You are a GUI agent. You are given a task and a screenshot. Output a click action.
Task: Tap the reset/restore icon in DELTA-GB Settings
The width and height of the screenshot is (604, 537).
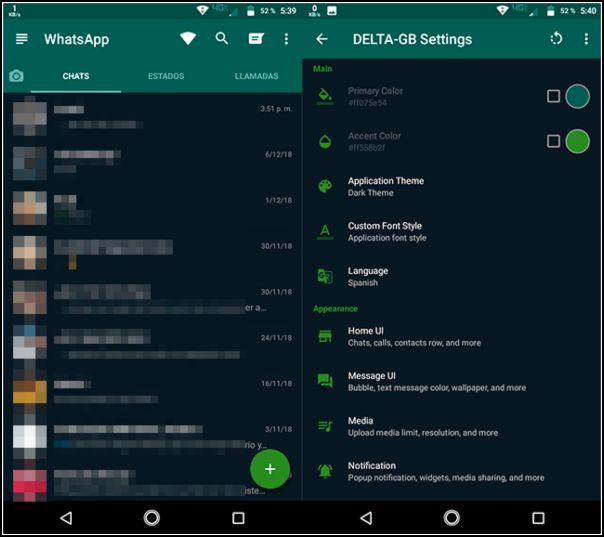pos(556,39)
